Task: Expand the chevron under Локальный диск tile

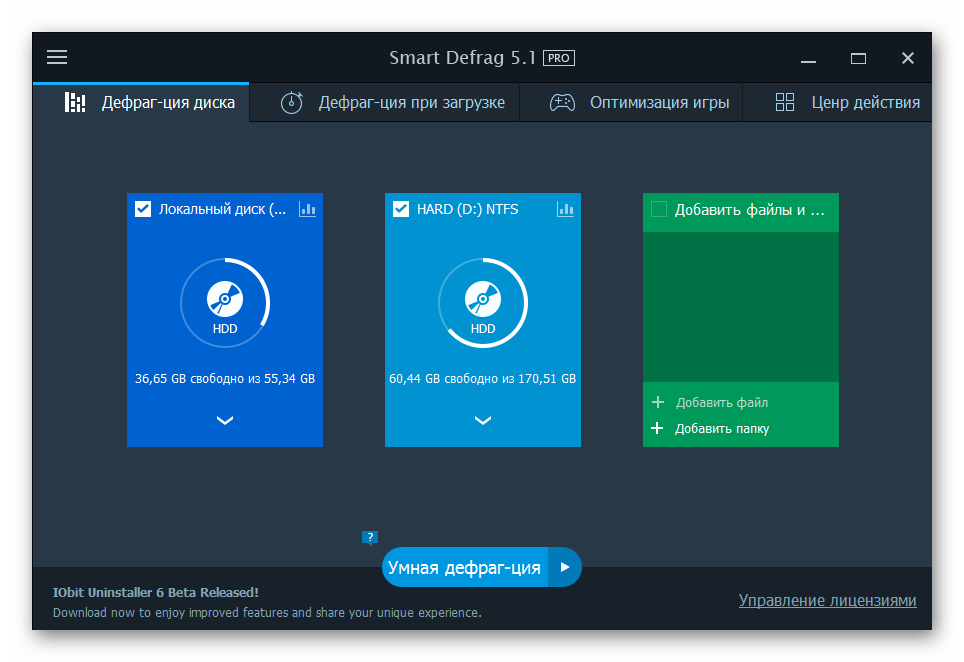Action: [224, 420]
